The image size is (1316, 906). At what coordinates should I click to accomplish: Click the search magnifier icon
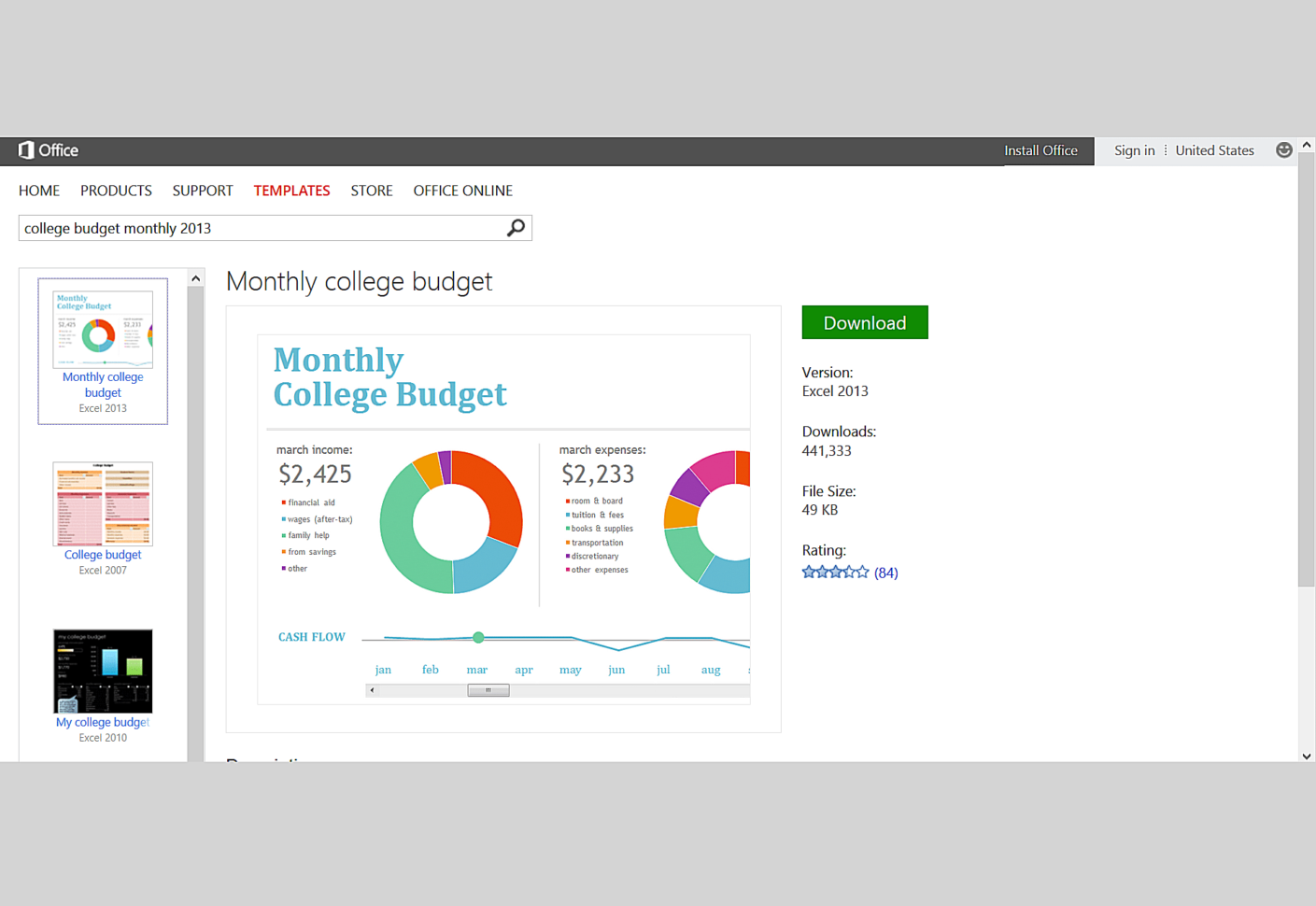click(516, 228)
